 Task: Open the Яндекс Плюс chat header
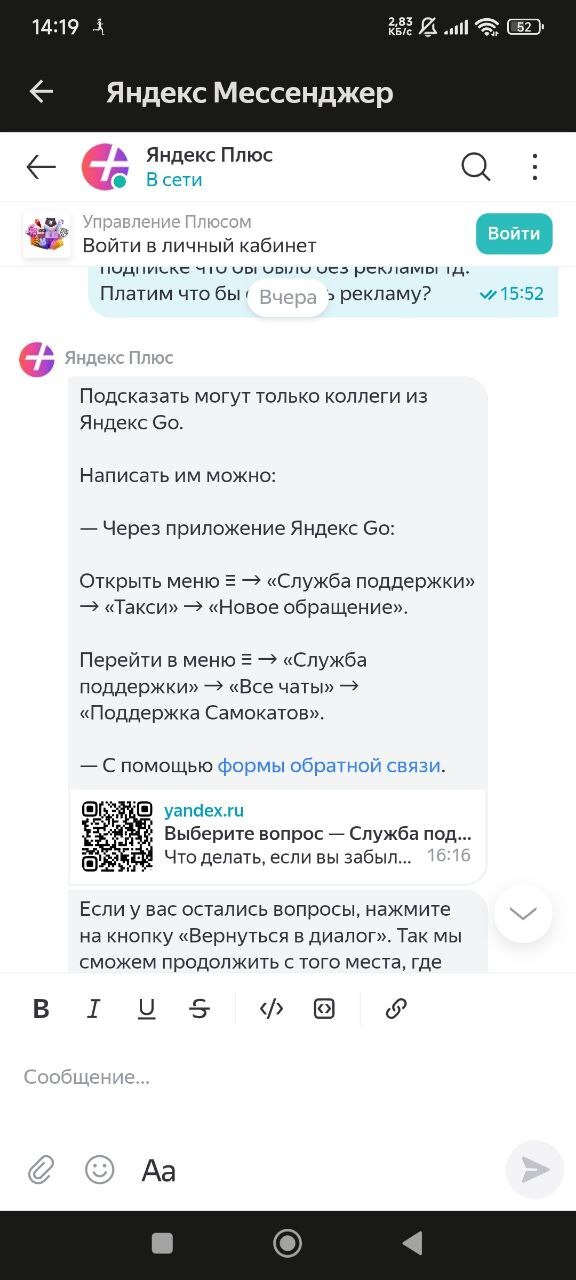click(210, 167)
